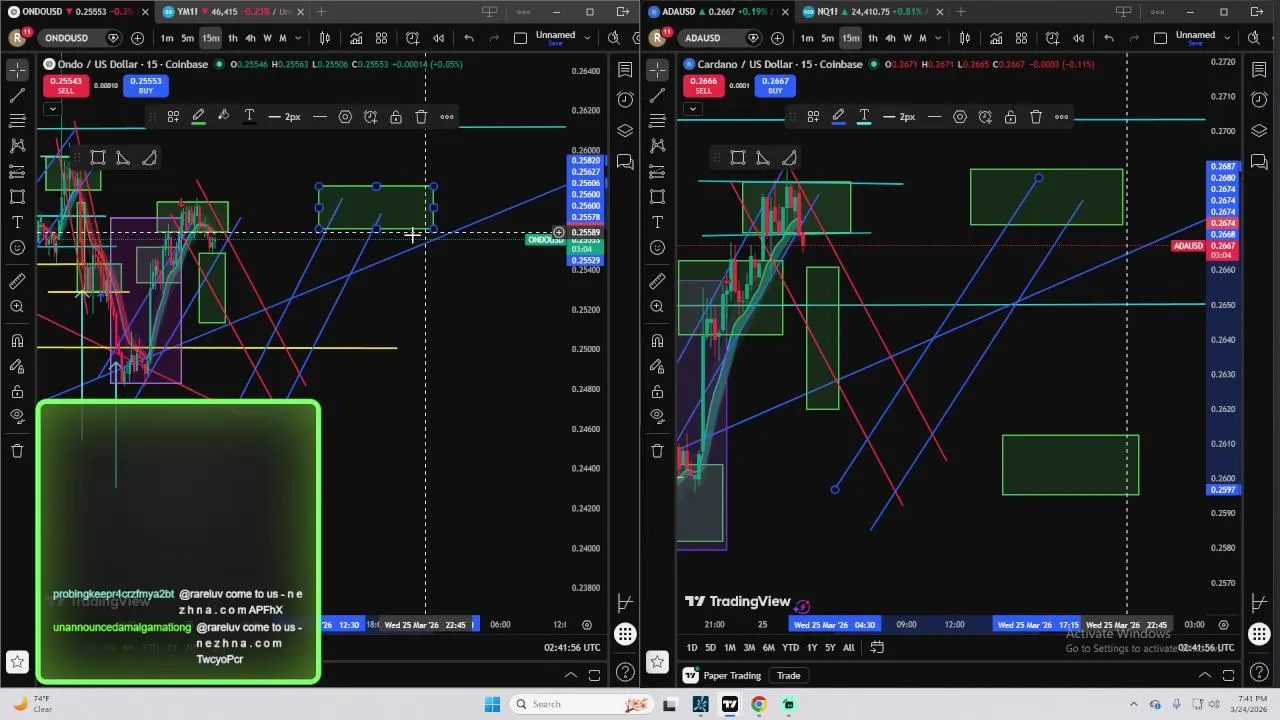Lock the selected drawing in ADAUSD floating toolbar

pyautogui.click(x=1010, y=117)
